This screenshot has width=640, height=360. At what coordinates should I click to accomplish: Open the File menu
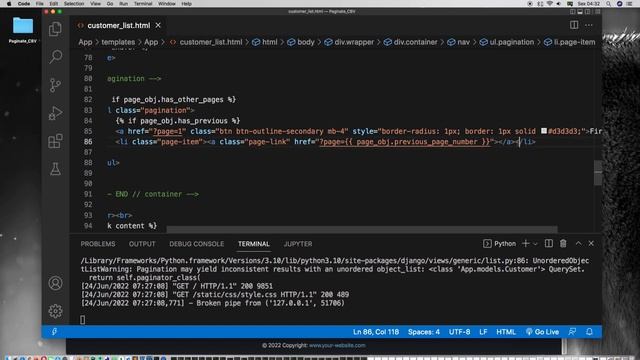tap(40, 4)
